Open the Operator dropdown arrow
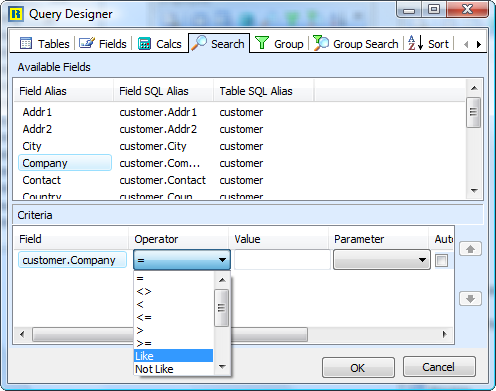The height and width of the screenshot is (391, 496). pyautogui.click(x=222, y=260)
